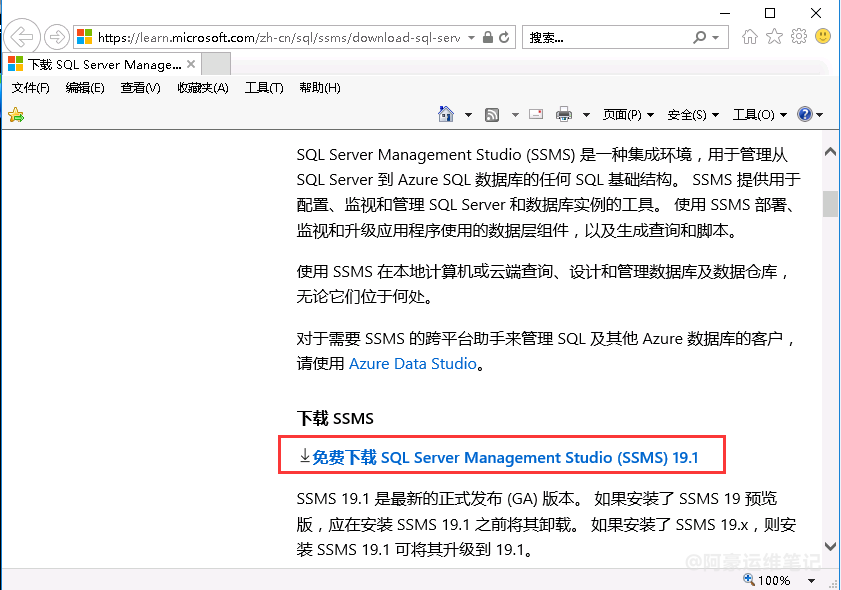
Task: Click the smiley feedback icon
Action: click(823, 36)
